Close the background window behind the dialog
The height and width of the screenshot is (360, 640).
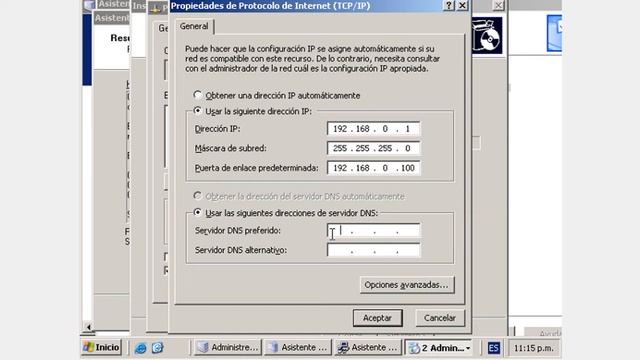(498, 5)
